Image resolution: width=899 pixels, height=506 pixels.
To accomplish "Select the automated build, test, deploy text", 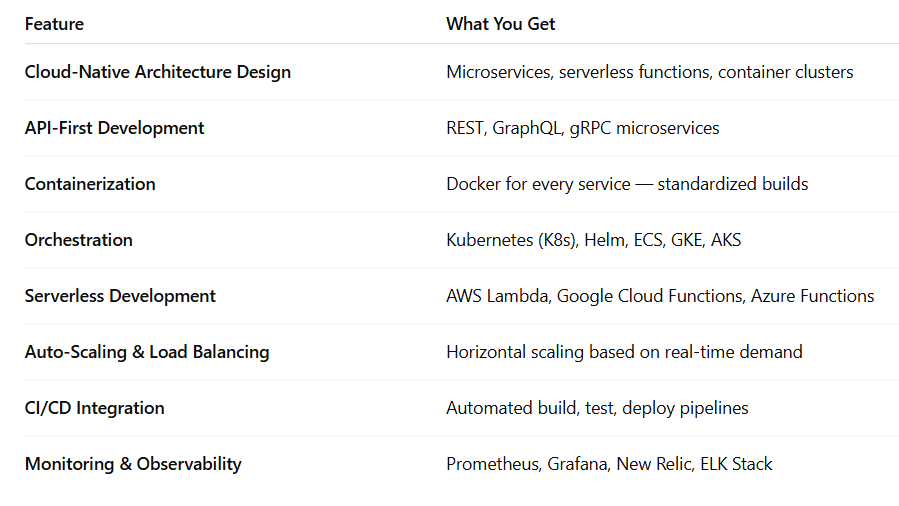I will (x=597, y=408).
